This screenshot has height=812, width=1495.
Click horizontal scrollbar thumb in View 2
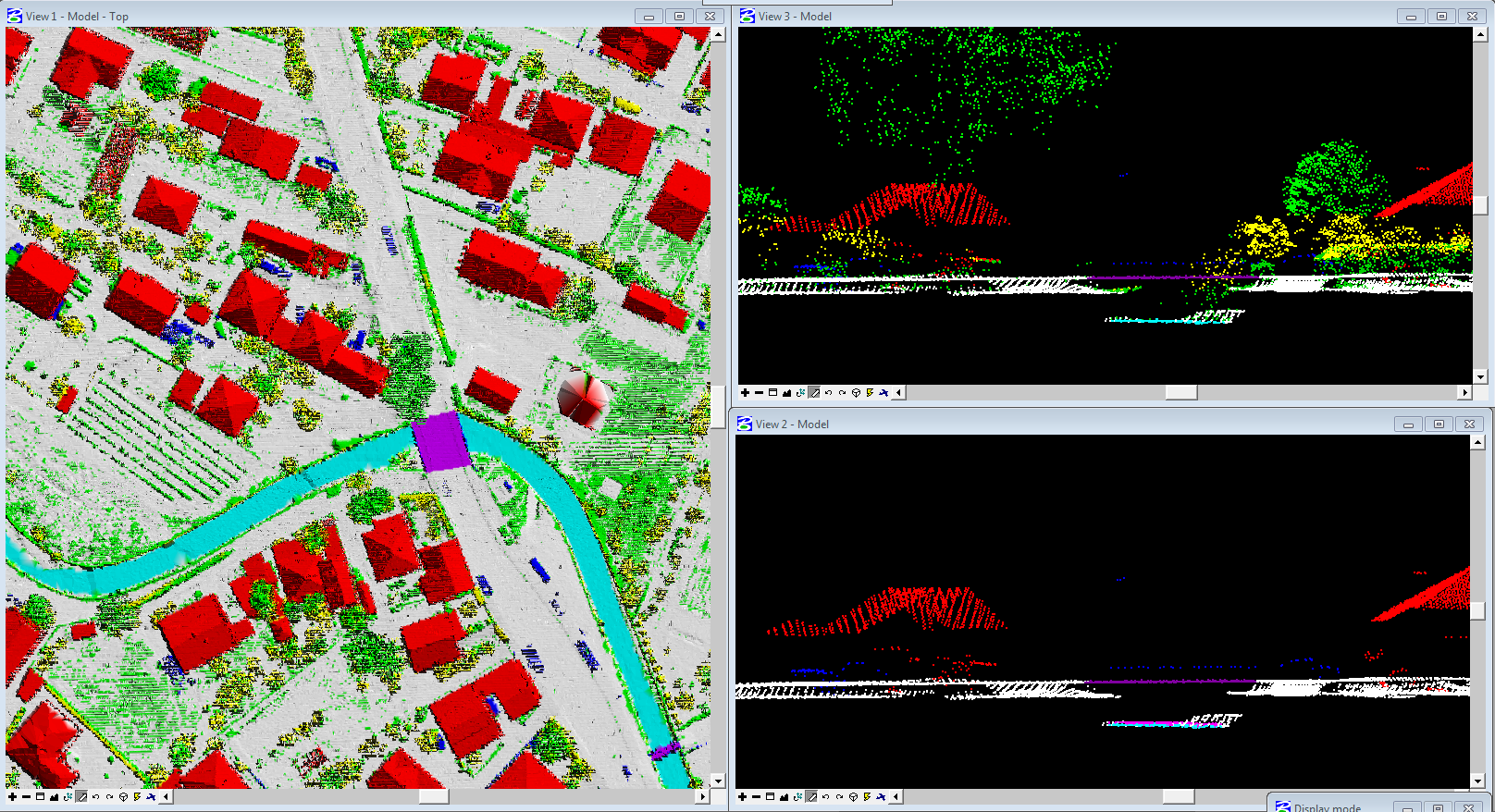[1178, 796]
